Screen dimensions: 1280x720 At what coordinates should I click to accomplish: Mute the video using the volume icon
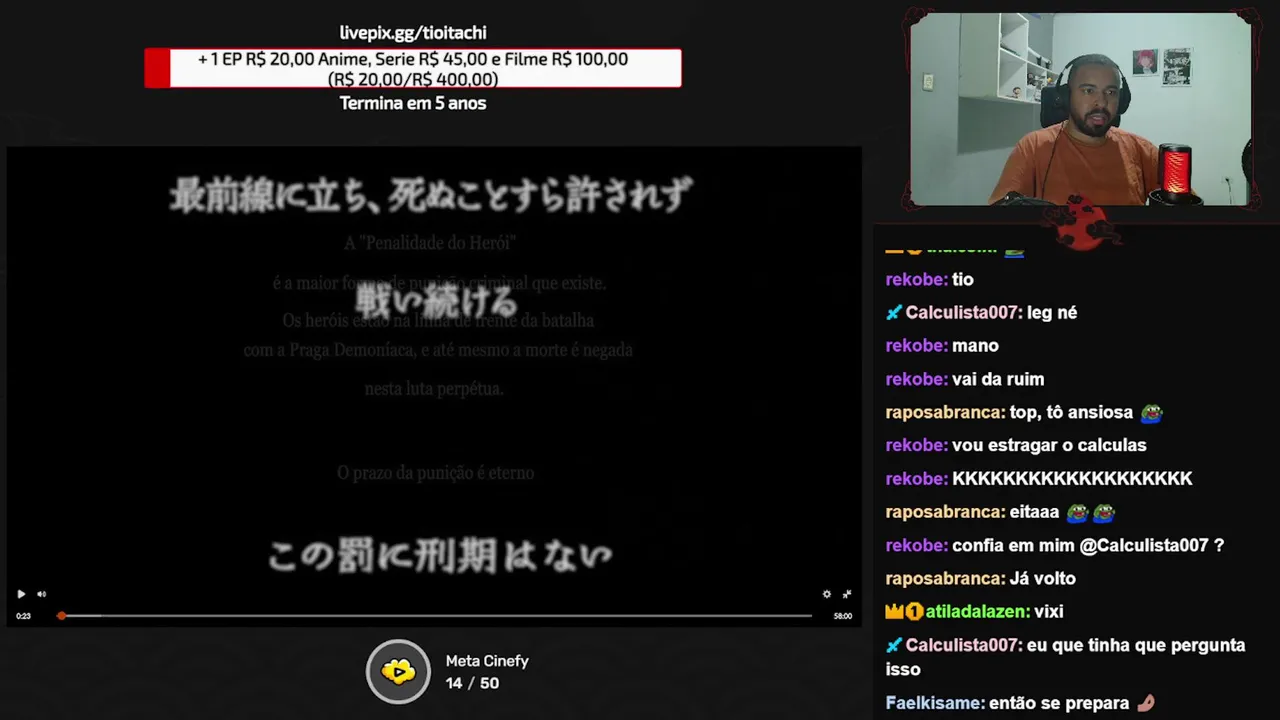(41, 594)
